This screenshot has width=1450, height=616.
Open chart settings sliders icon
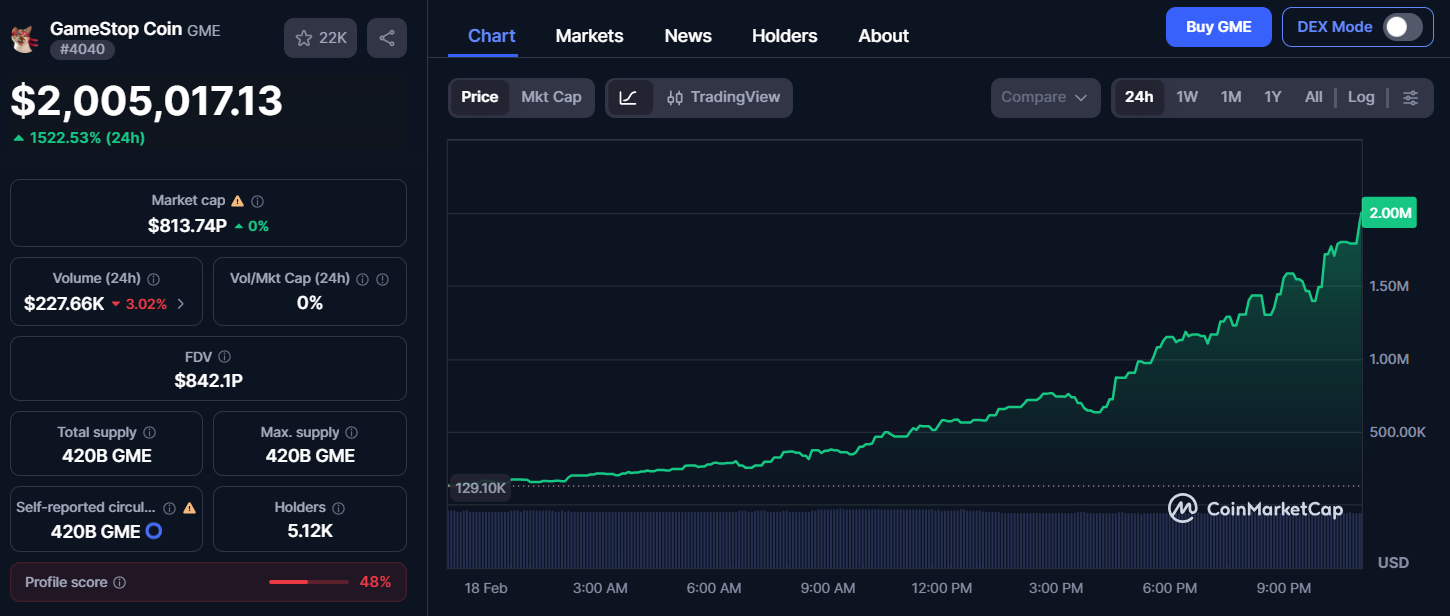click(1410, 97)
